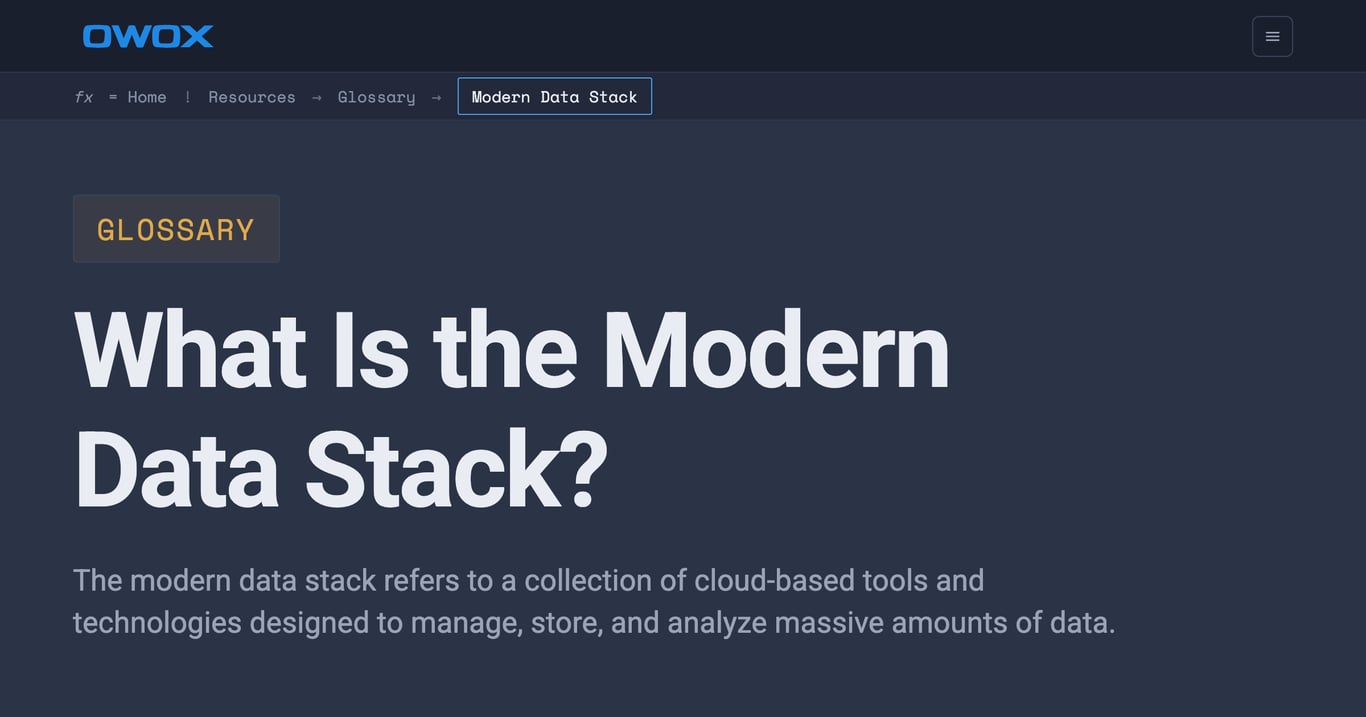
Task: Click heading What Is the Modern Data Stack?
Action: (511, 408)
